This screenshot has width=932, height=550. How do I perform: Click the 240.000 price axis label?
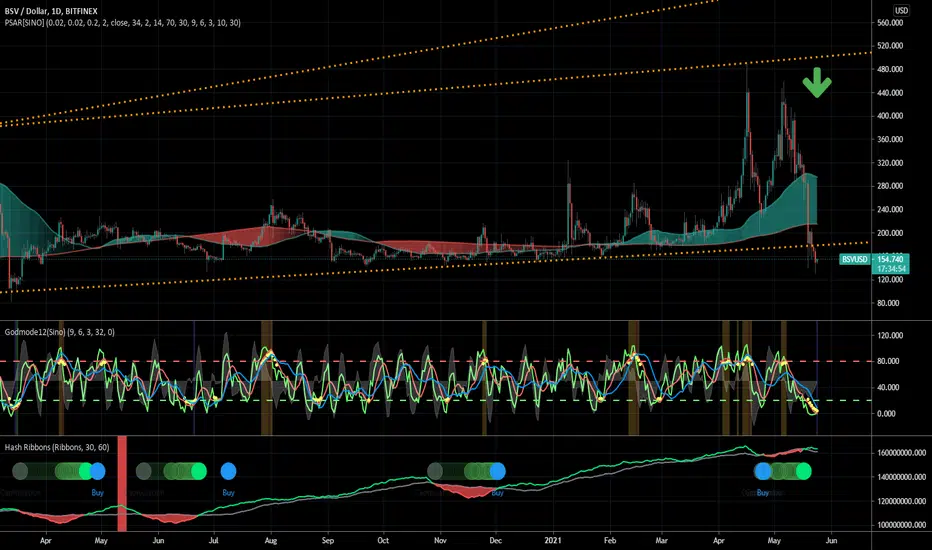click(890, 209)
